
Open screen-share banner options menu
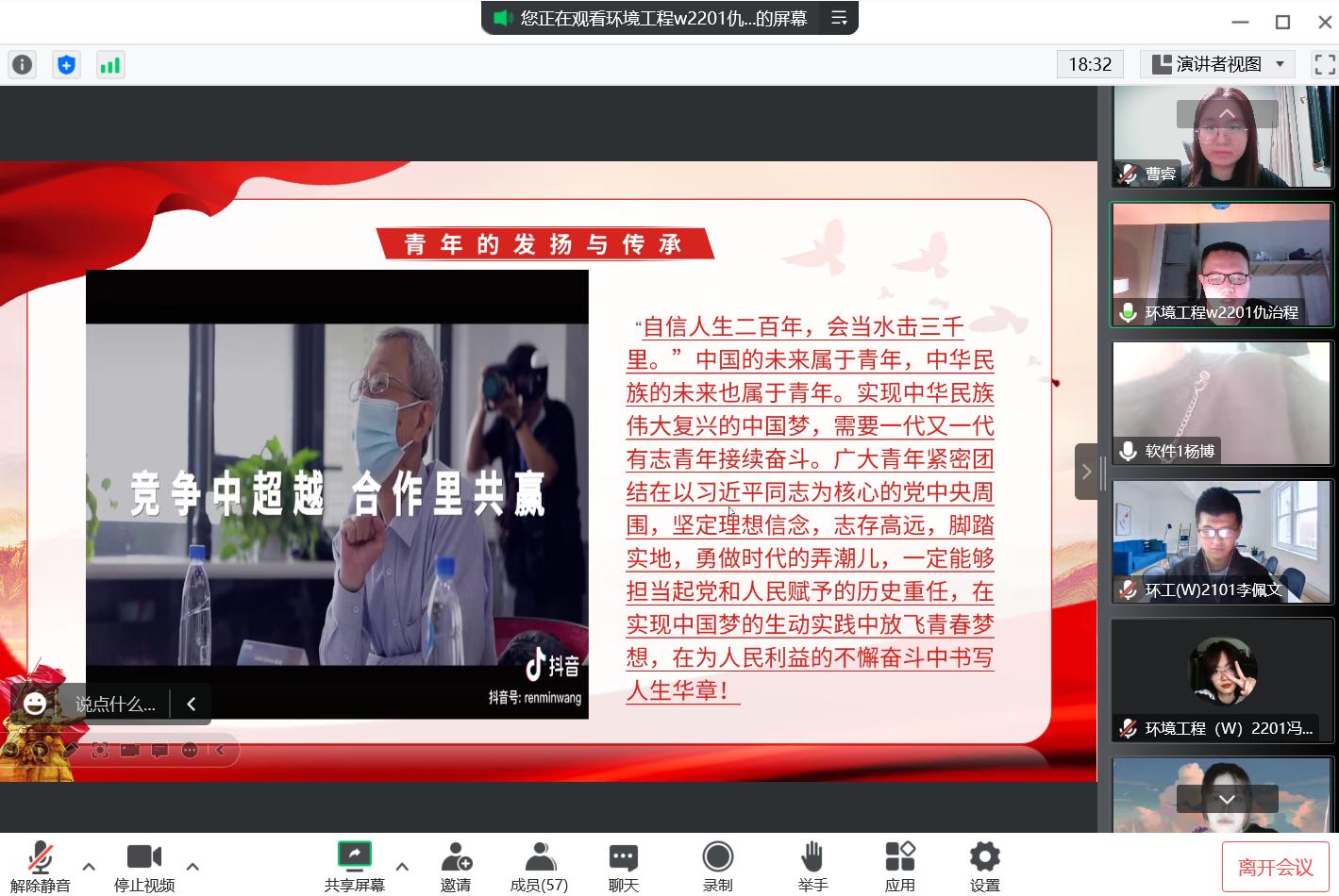coord(838,18)
